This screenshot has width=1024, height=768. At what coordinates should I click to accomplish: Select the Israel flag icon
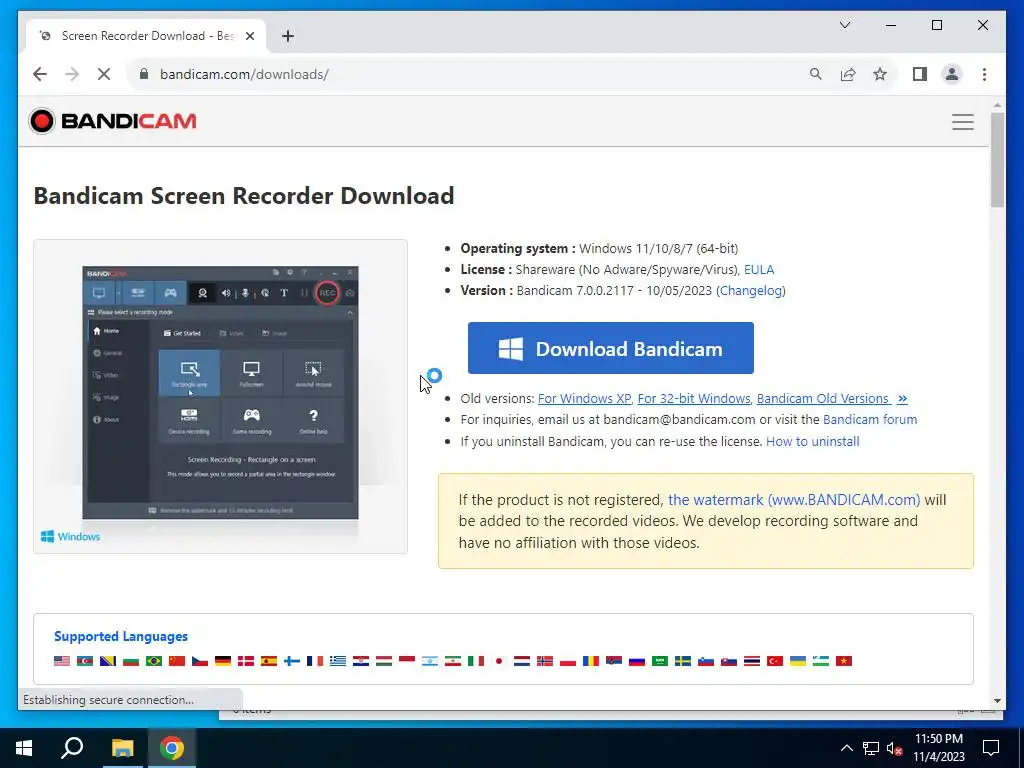[430, 661]
